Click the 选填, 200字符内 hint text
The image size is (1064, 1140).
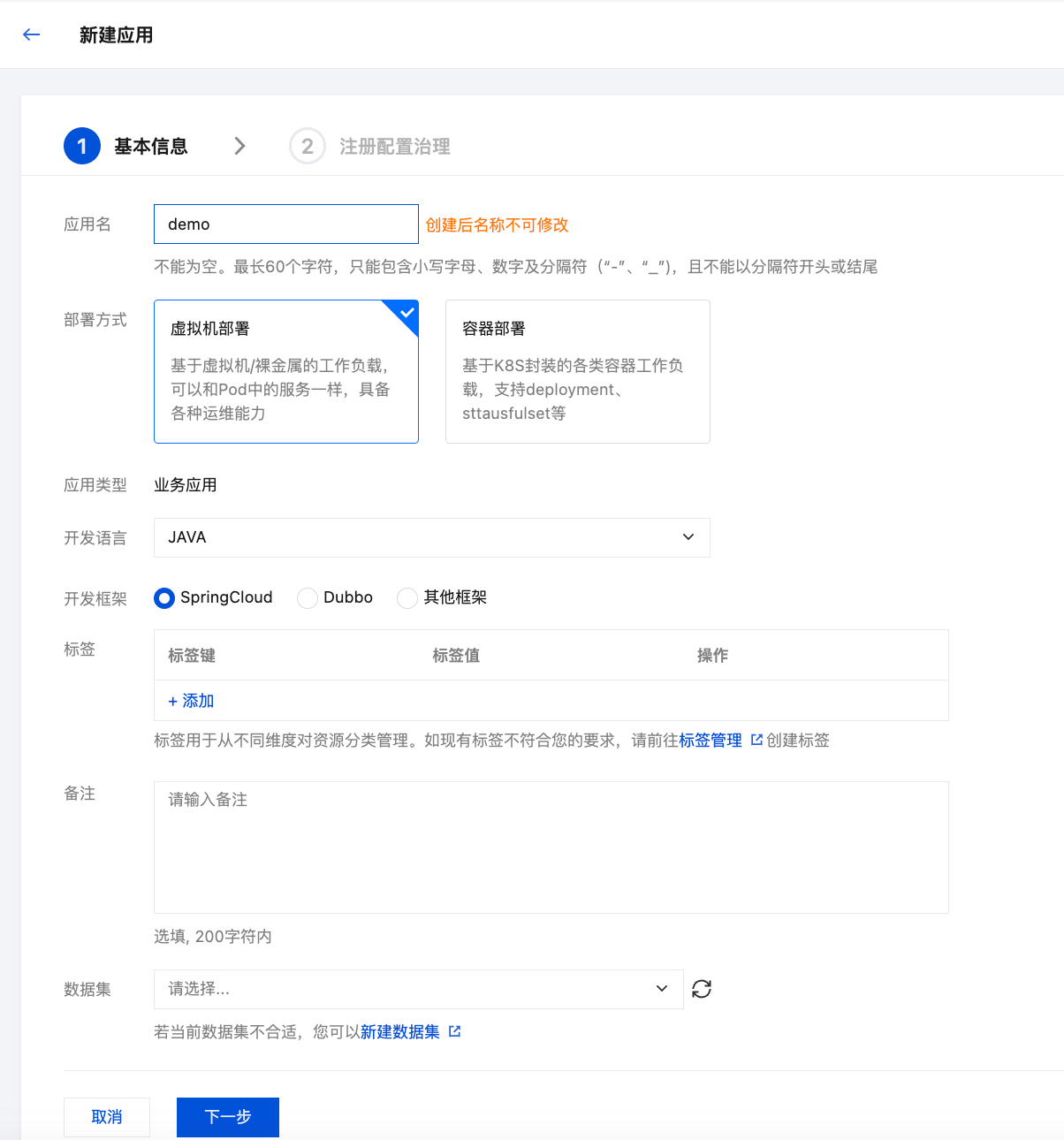[x=213, y=937]
